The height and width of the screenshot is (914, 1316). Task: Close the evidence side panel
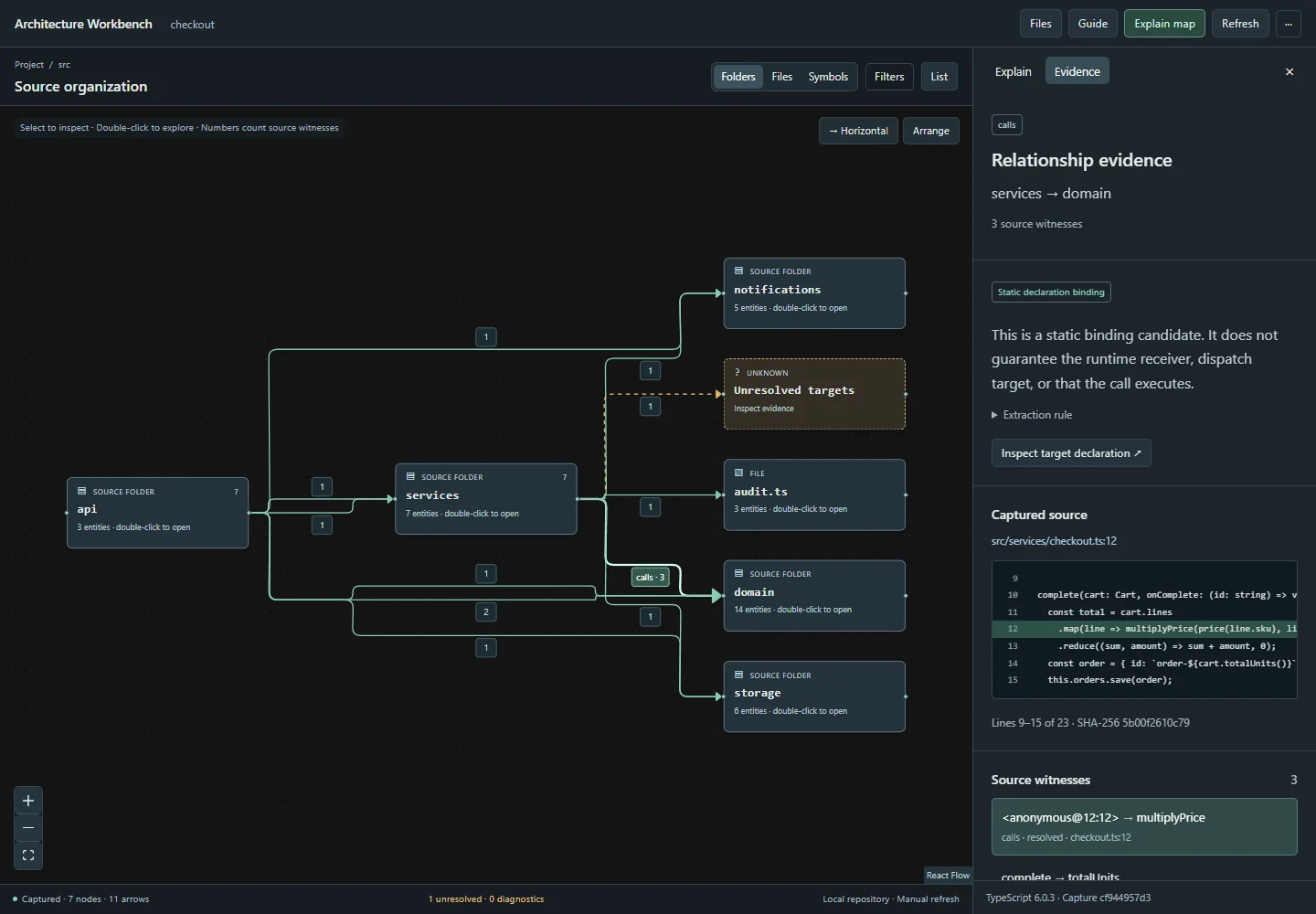click(x=1289, y=71)
